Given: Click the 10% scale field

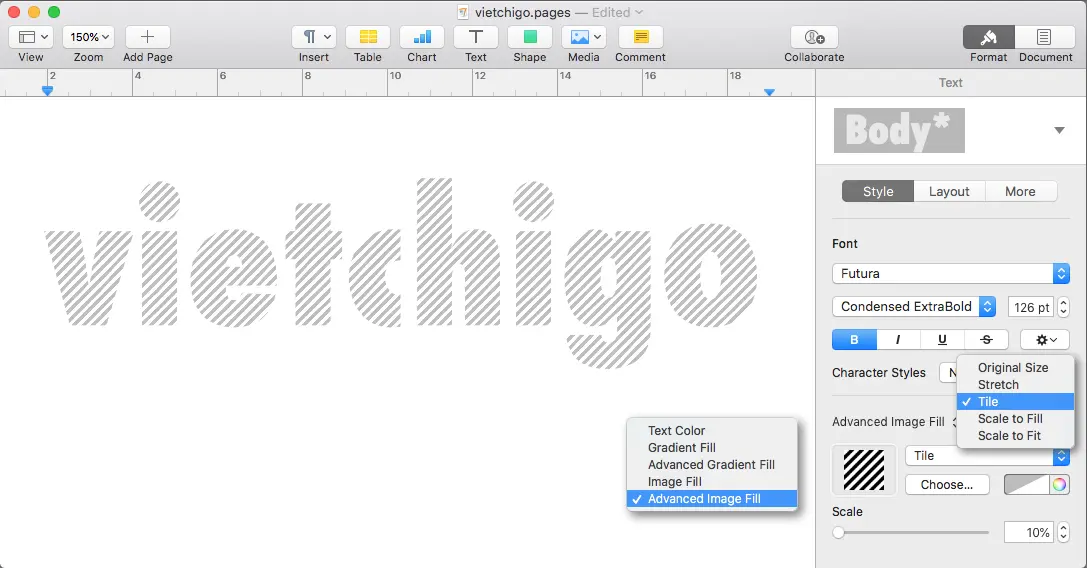Looking at the screenshot, I should tap(1028, 533).
